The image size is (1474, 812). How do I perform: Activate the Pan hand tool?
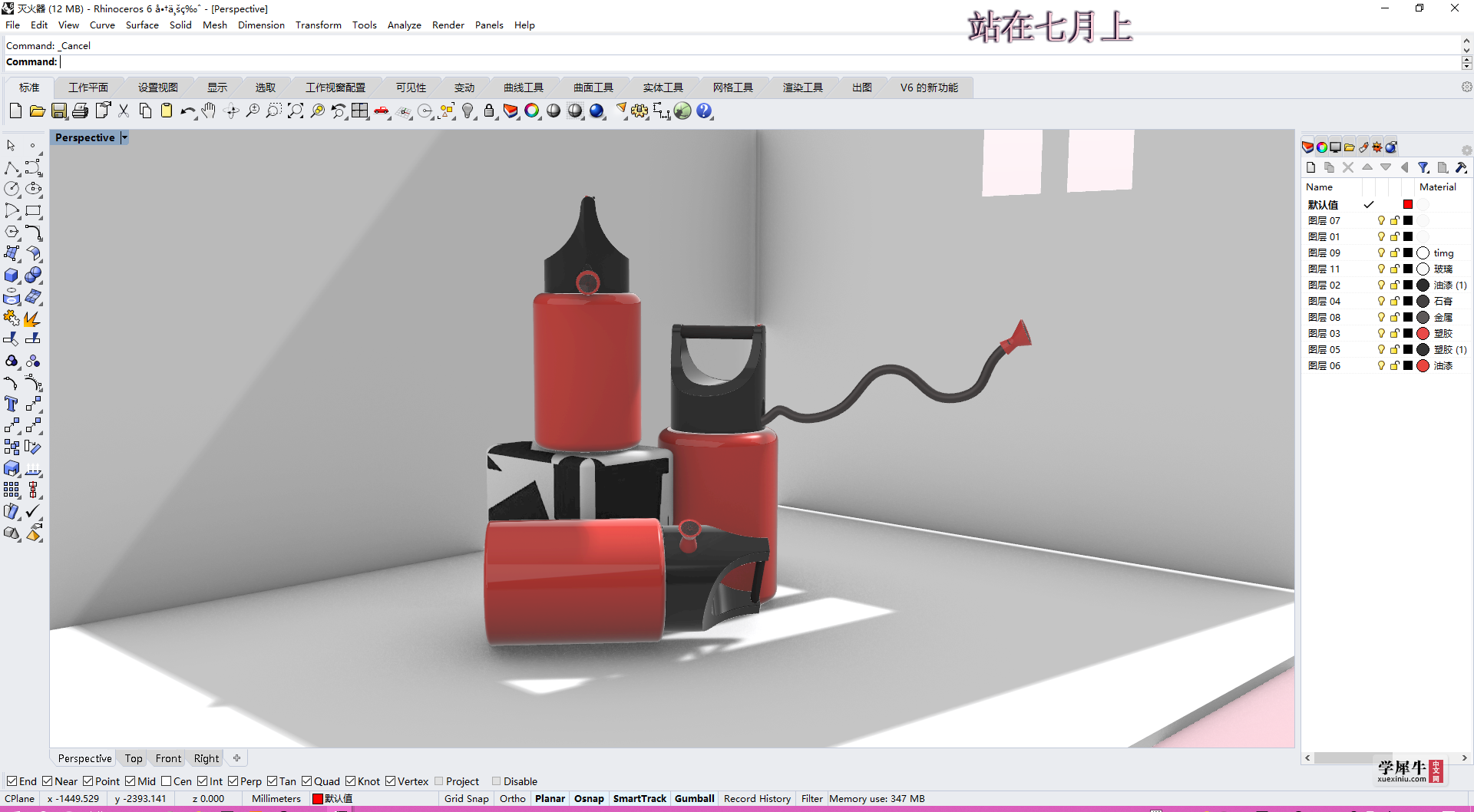coord(209,111)
